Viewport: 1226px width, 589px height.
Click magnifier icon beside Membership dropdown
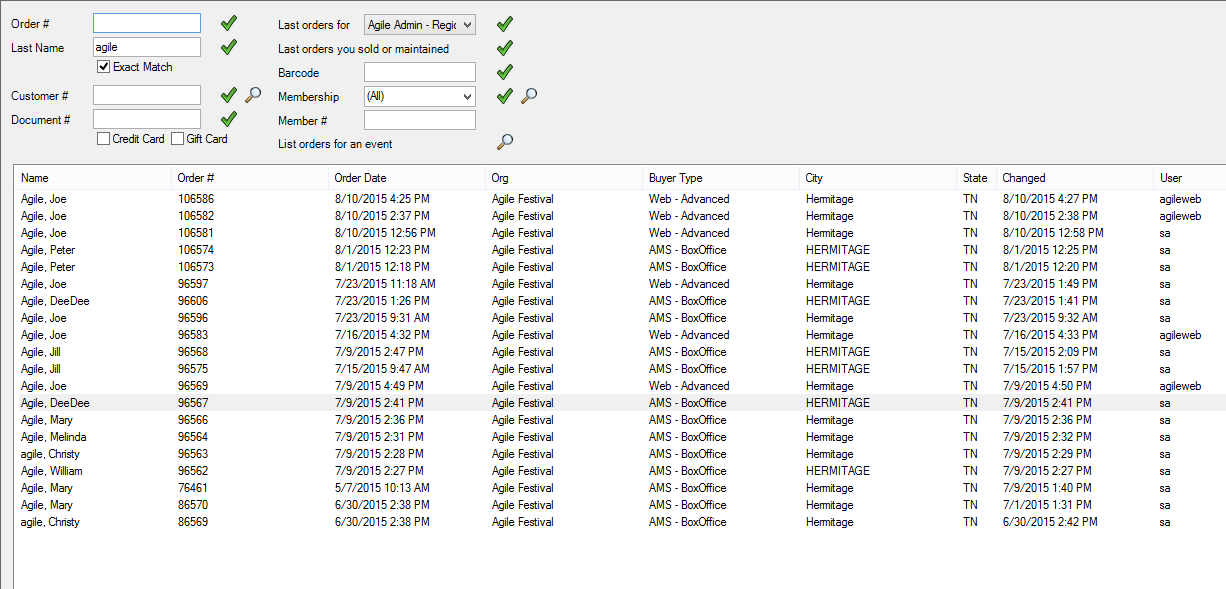530,96
